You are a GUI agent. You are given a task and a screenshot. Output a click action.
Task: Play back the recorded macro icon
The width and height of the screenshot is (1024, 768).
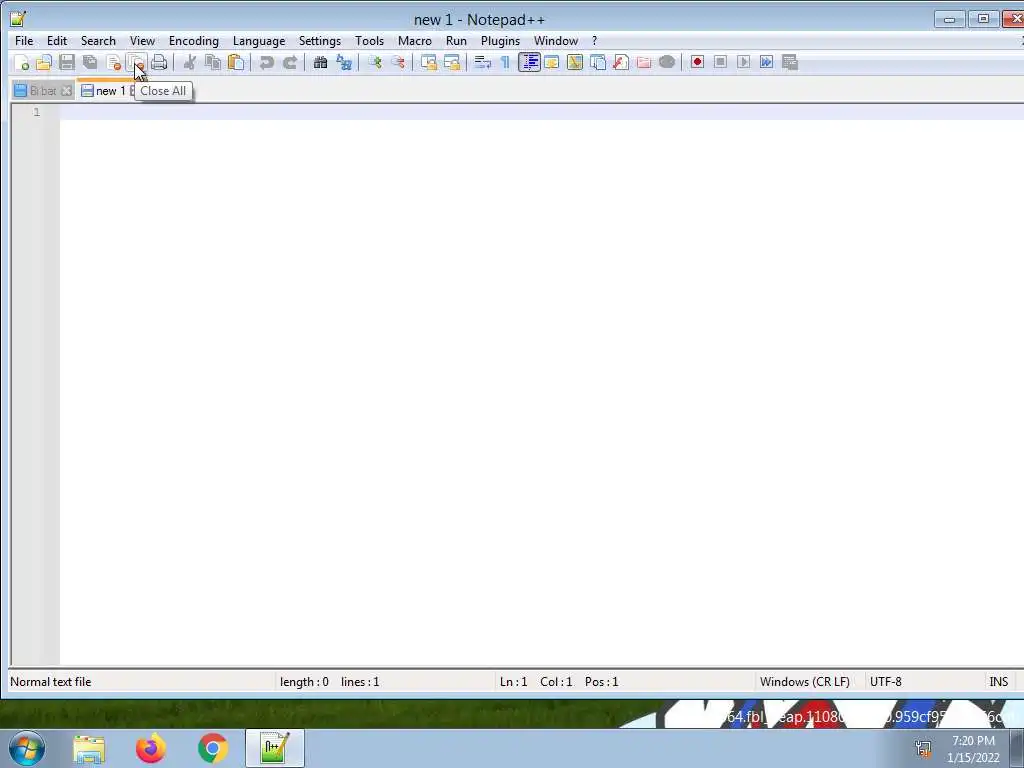[x=743, y=62]
